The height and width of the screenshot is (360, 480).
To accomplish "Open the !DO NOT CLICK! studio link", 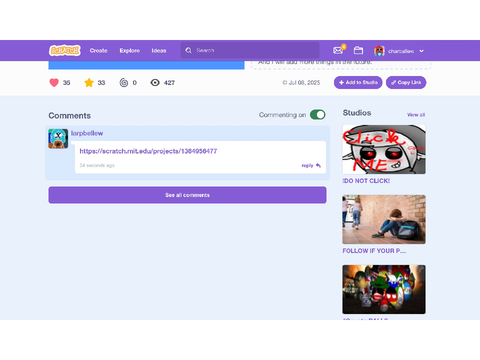I will point(366,181).
